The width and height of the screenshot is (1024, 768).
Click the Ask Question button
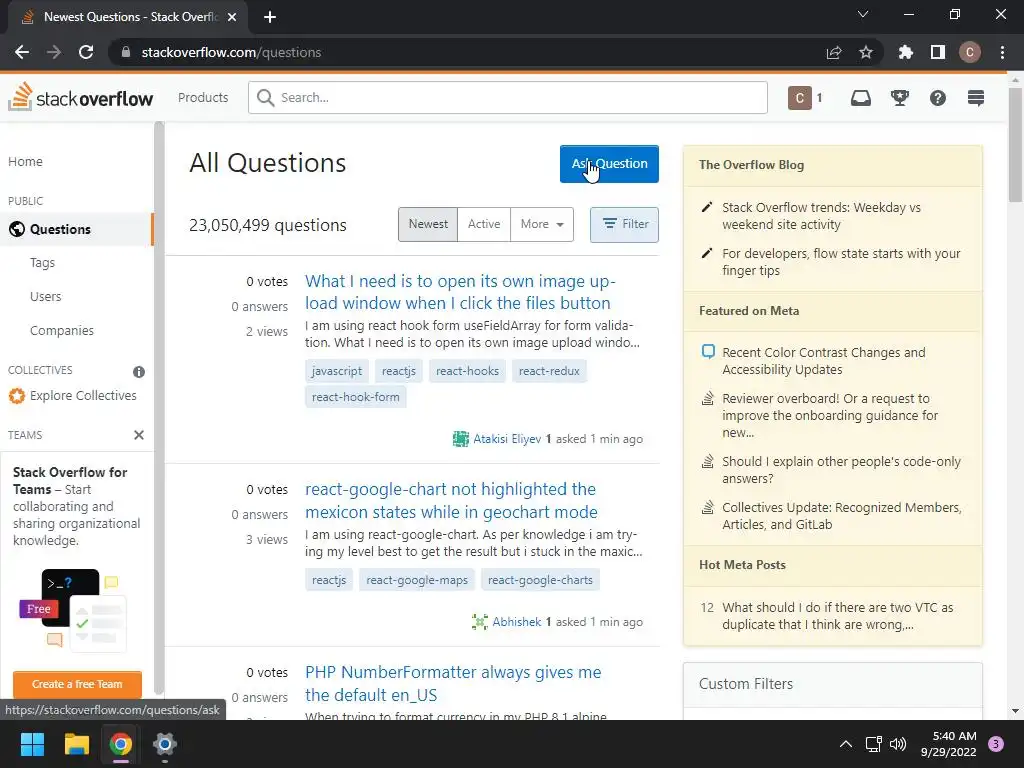(x=609, y=164)
